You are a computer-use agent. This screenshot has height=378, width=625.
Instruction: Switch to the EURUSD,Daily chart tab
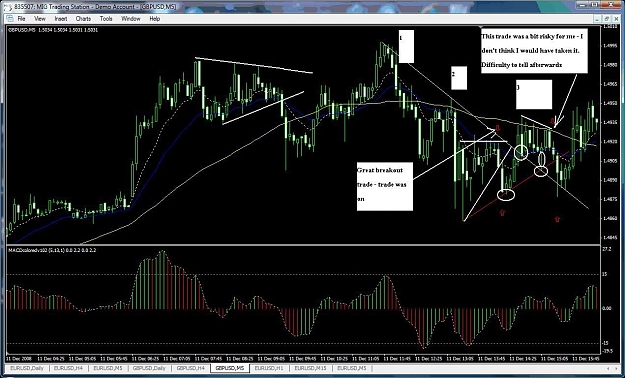28,368
